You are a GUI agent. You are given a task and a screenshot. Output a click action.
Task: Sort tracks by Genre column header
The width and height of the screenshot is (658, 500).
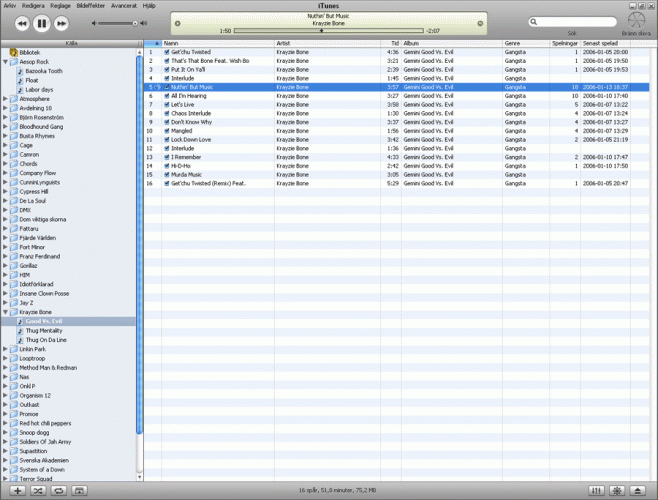[526, 43]
